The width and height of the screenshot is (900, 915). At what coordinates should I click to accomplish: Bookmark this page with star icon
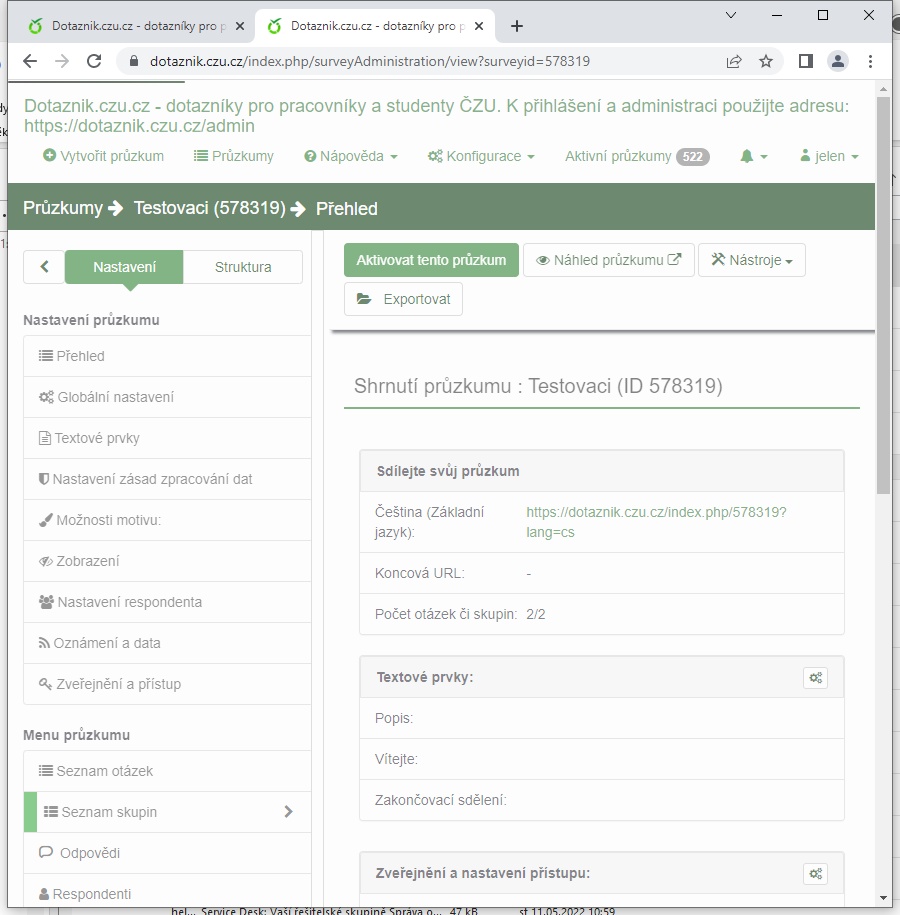tap(766, 61)
